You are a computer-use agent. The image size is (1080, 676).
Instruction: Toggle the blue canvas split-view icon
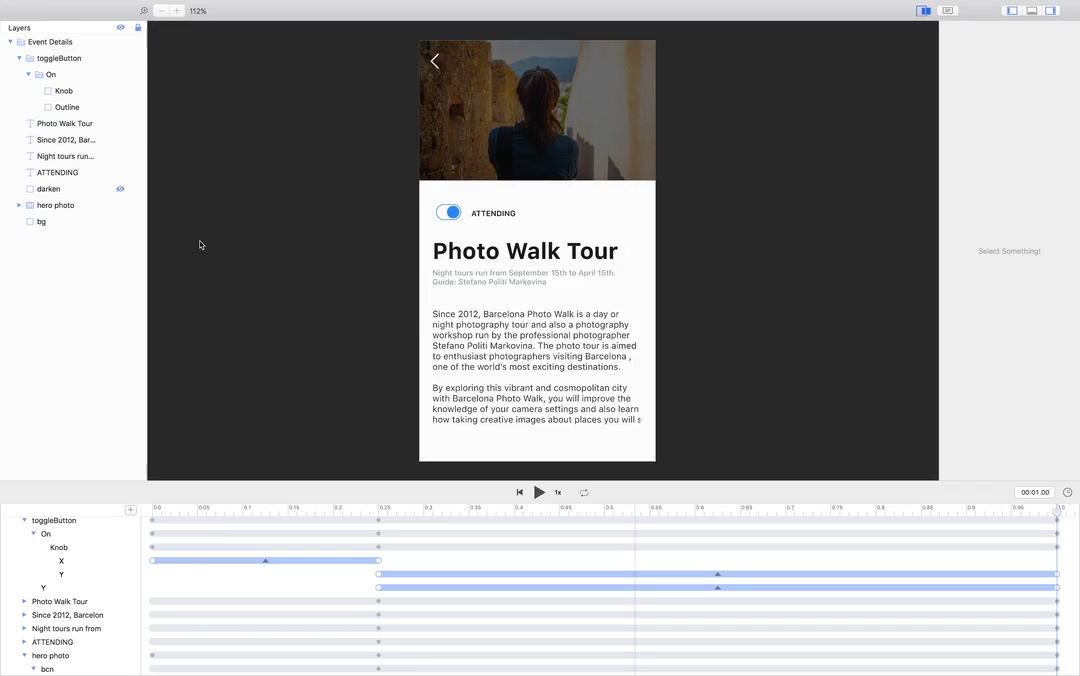tap(924, 11)
